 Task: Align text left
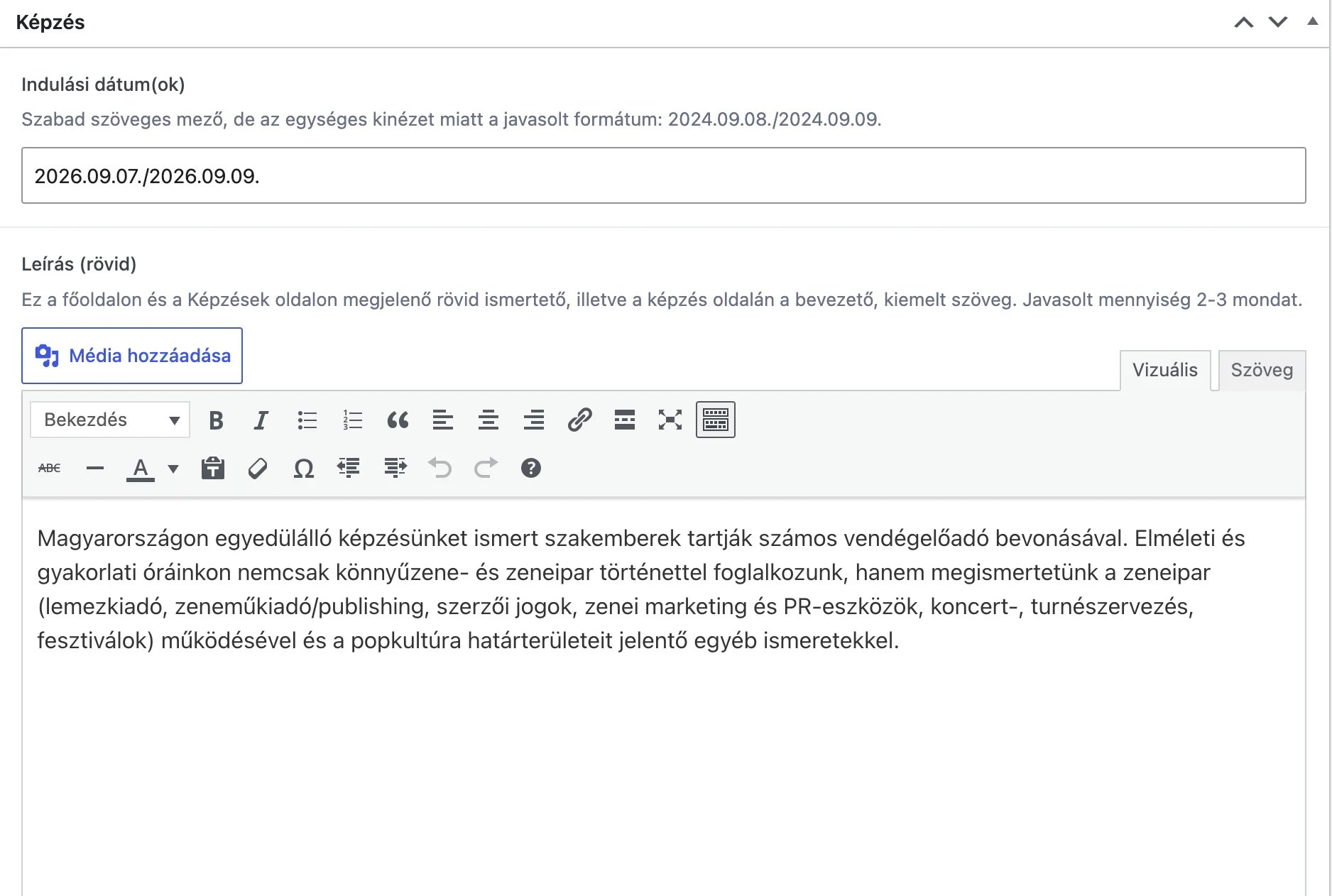coord(443,420)
